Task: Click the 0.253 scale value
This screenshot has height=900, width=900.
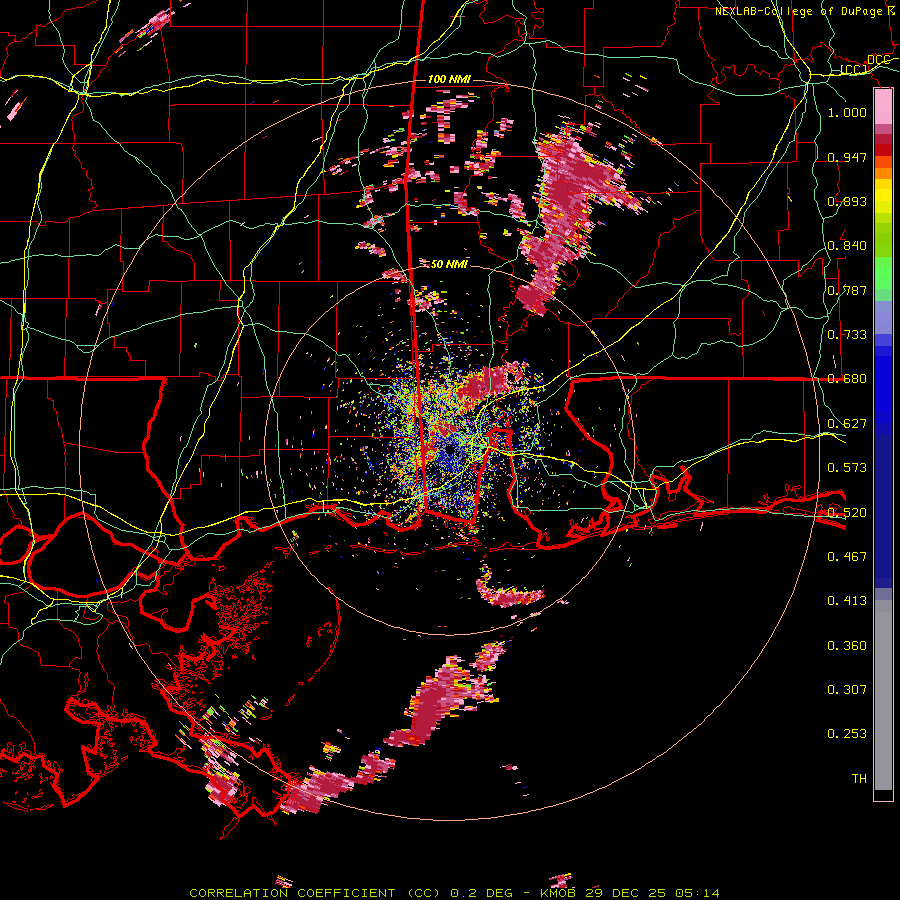Action: pyautogui.click(x=847, y=734)
